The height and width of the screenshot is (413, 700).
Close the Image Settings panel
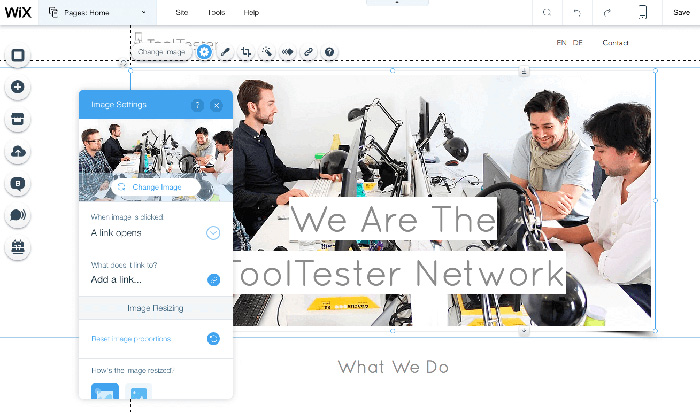click(x=217, y=105)
